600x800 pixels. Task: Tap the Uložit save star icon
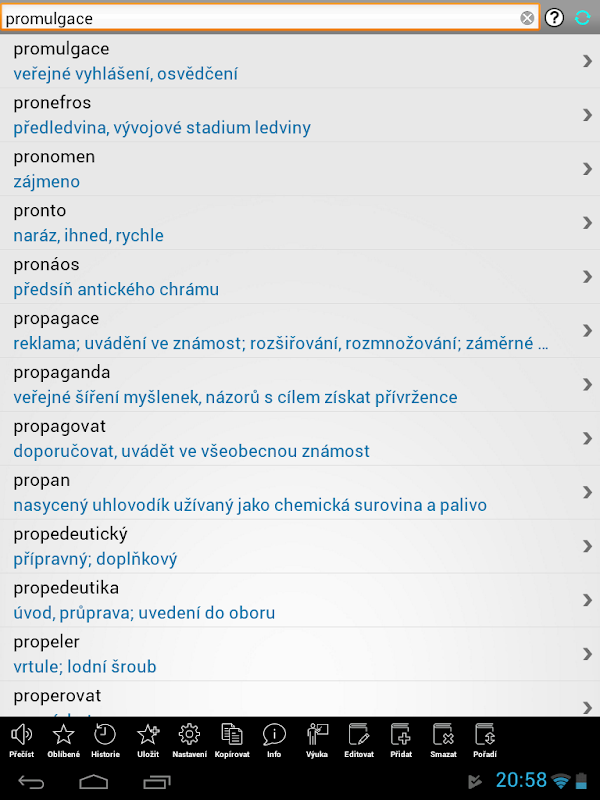tap(148, 738)
